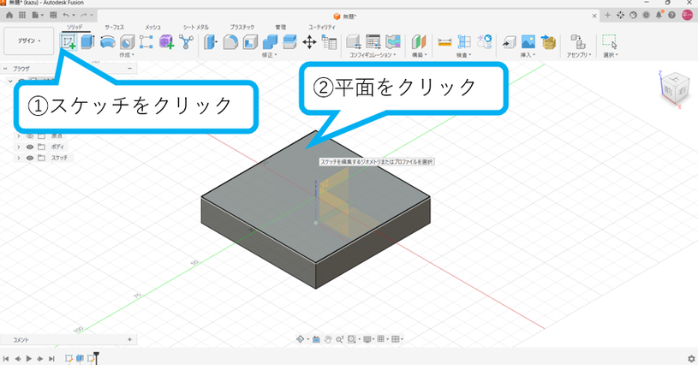Select the Hole tool
This screenshot has height=365, width=698.
click(x=127, y=42)
